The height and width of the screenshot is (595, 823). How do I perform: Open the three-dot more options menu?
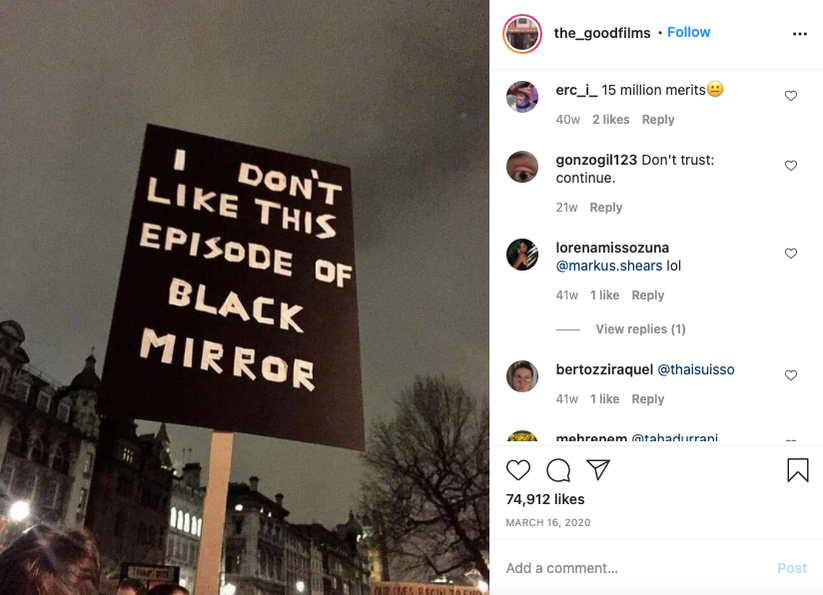click(x=799, y=34)
